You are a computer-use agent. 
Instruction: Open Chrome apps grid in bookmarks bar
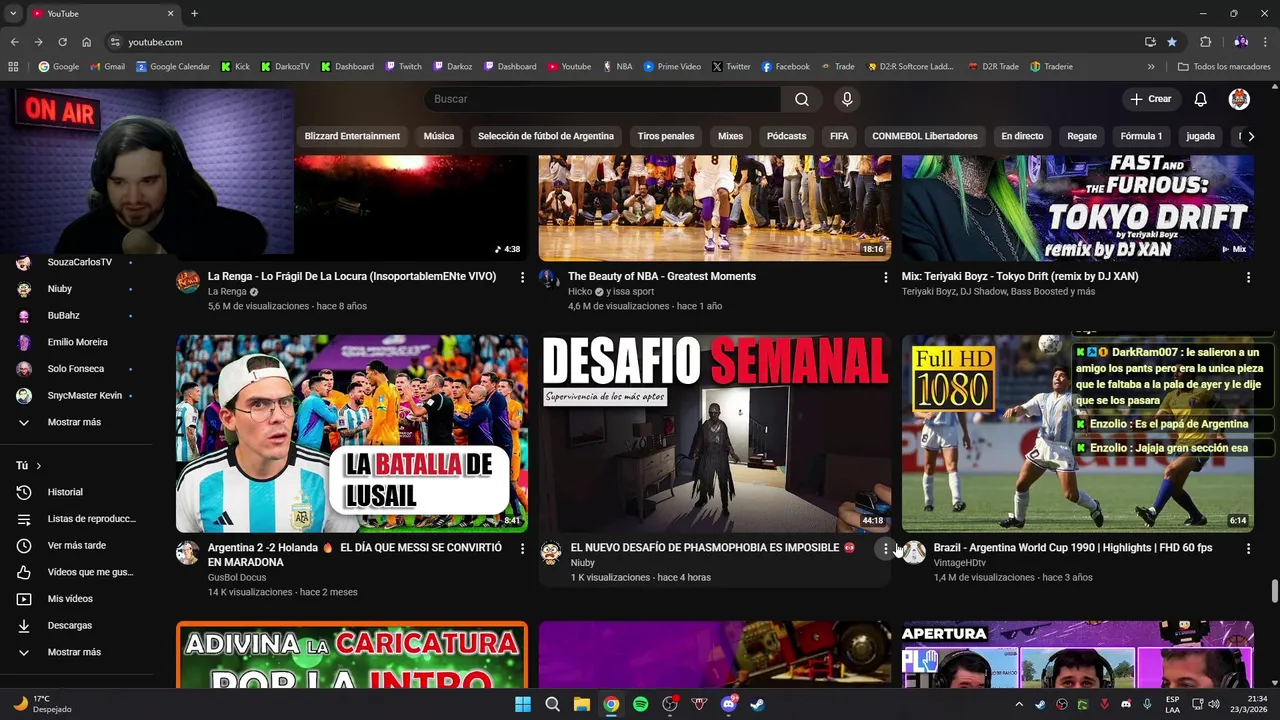click(13, 67)
